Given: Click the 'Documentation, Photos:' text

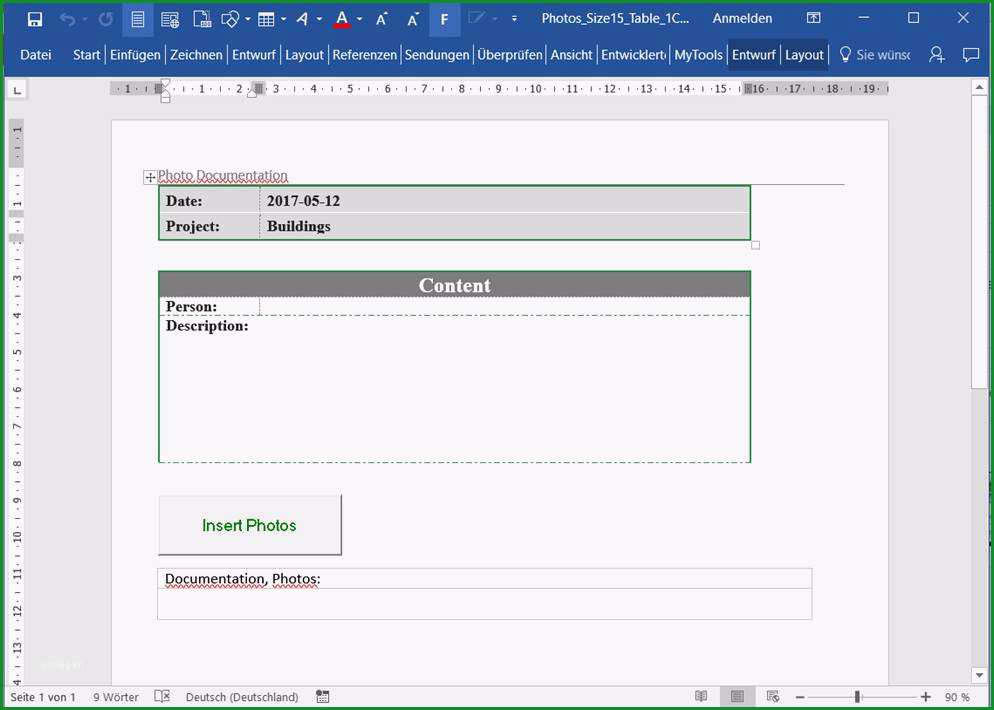Looking at the screenshot, I should [x=242, y=579].
